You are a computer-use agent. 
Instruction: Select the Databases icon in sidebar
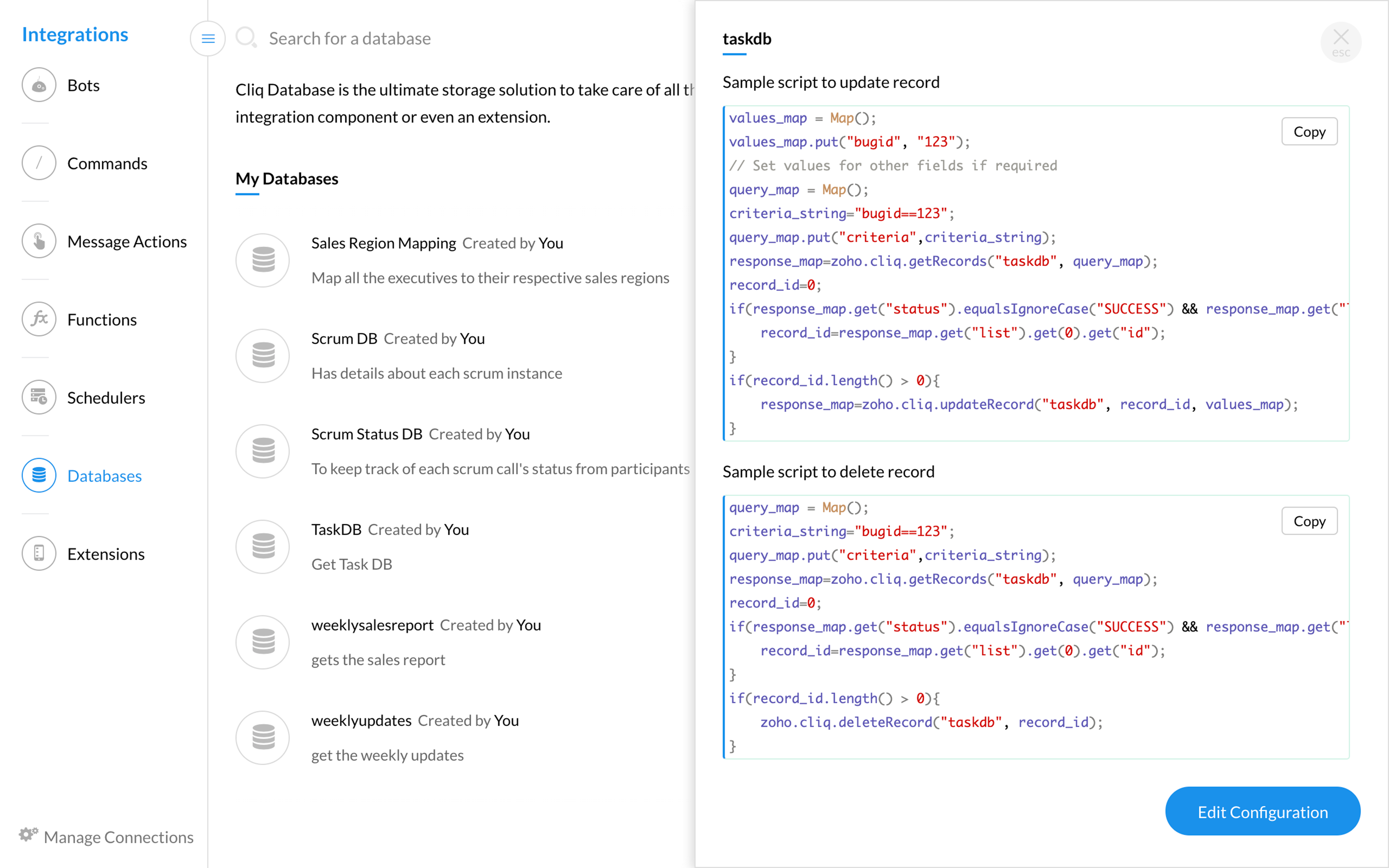[x=39, y=475]
